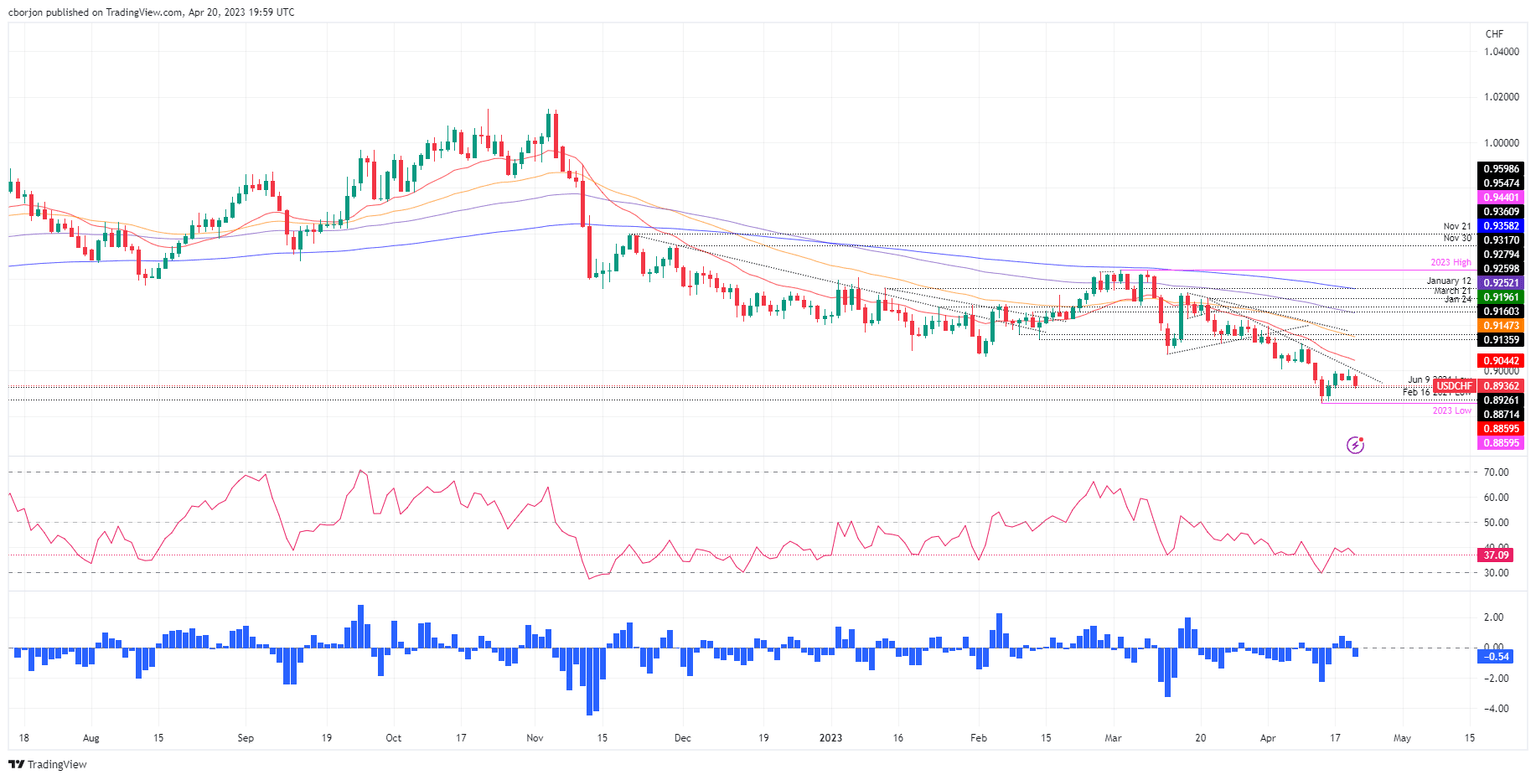This screenshot has height=779, width=1536.
Task: Click the January 12 level annotation
Action: 1448,280
